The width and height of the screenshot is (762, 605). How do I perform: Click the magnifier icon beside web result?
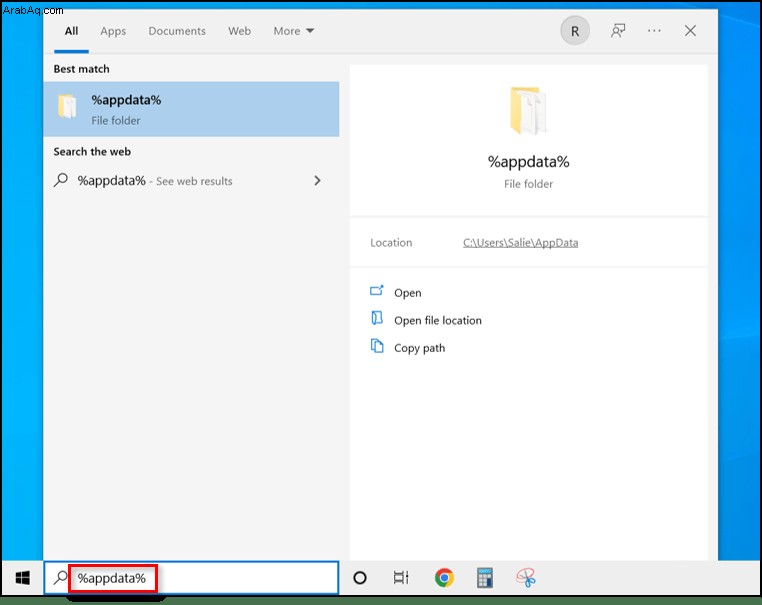point(61,180)
